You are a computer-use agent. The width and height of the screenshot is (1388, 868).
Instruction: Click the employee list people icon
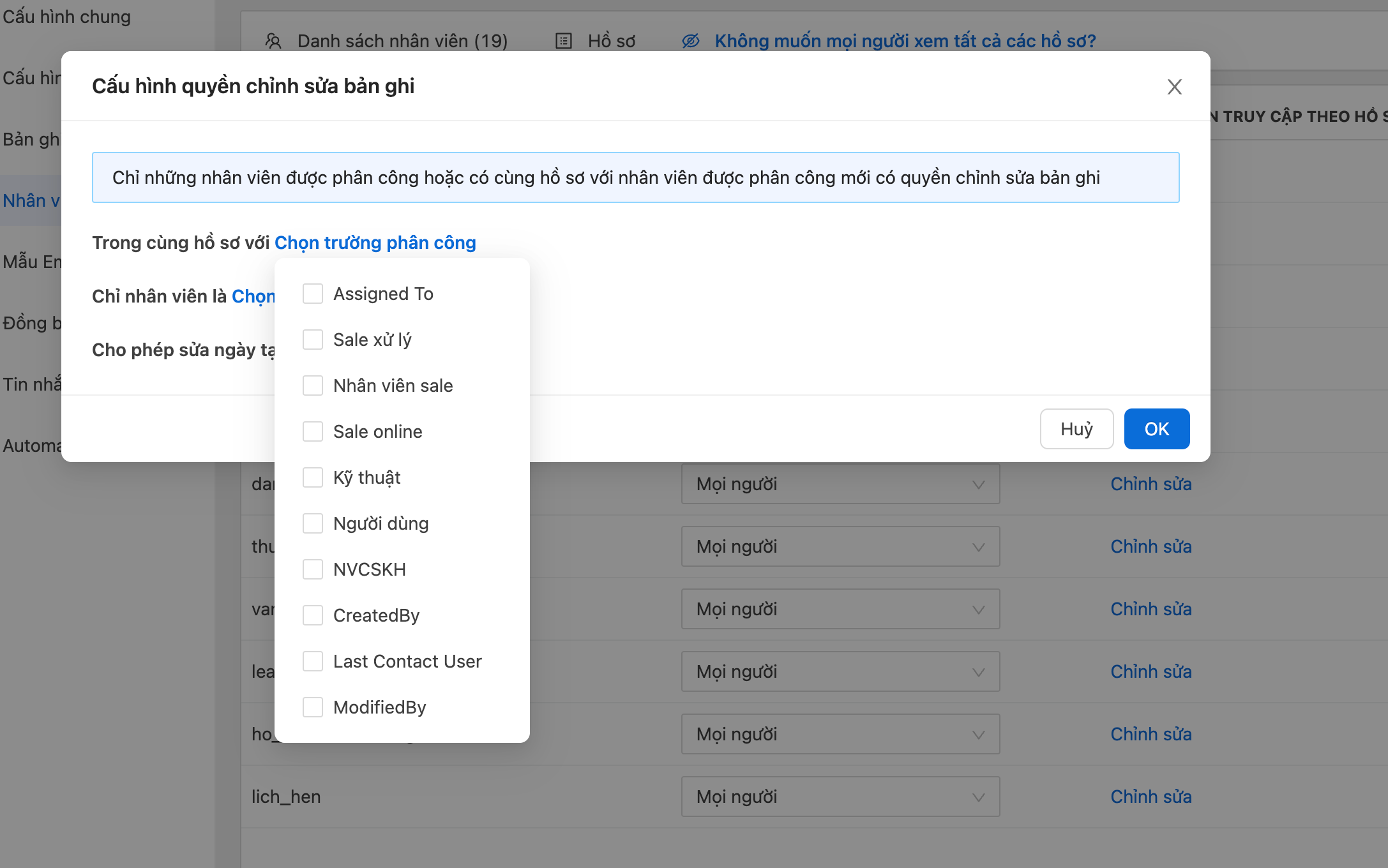point(273,41)
